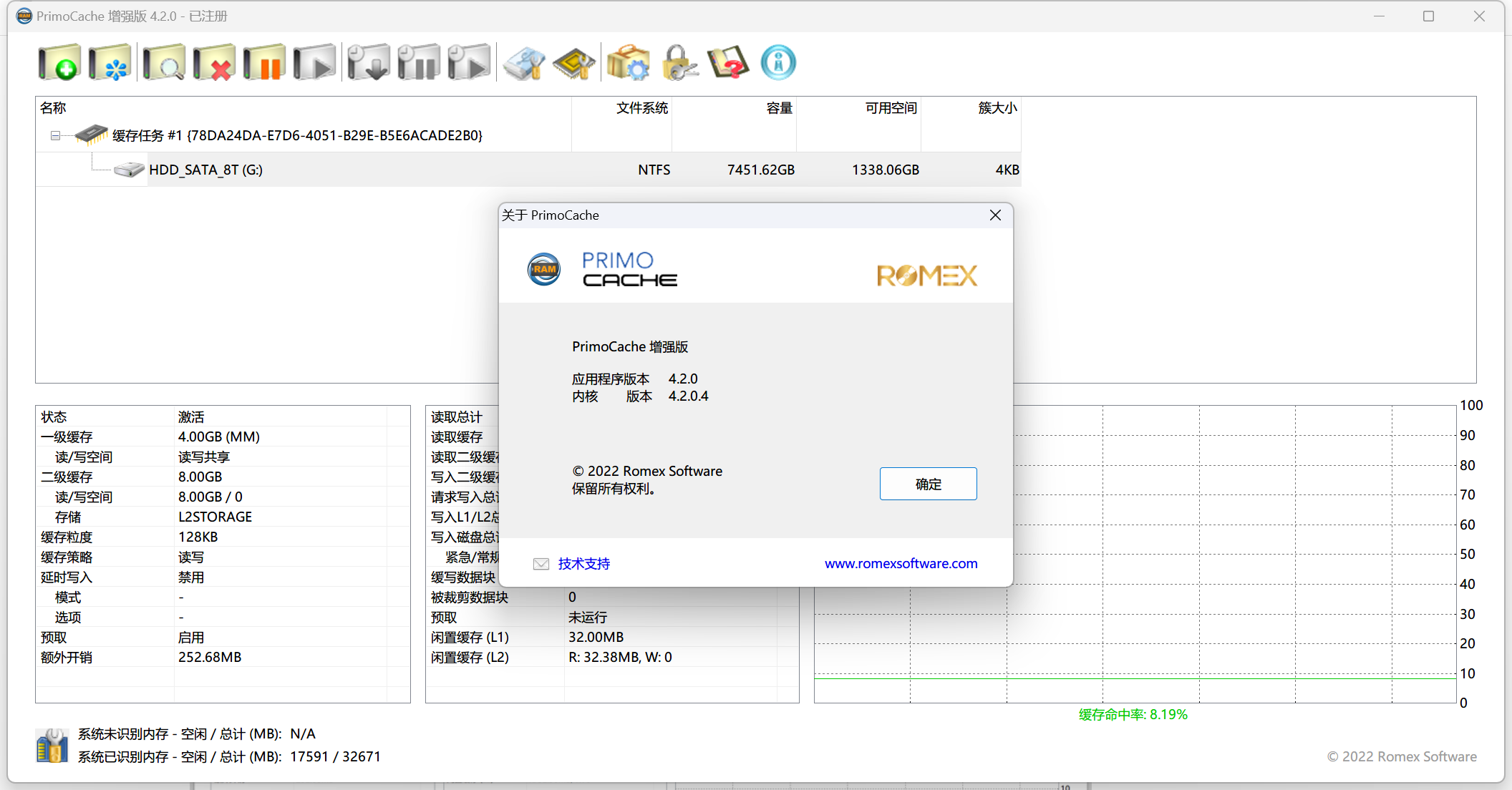Click the 8.00GB / 0 read/write space value
1512x790 pixels.
210,497
